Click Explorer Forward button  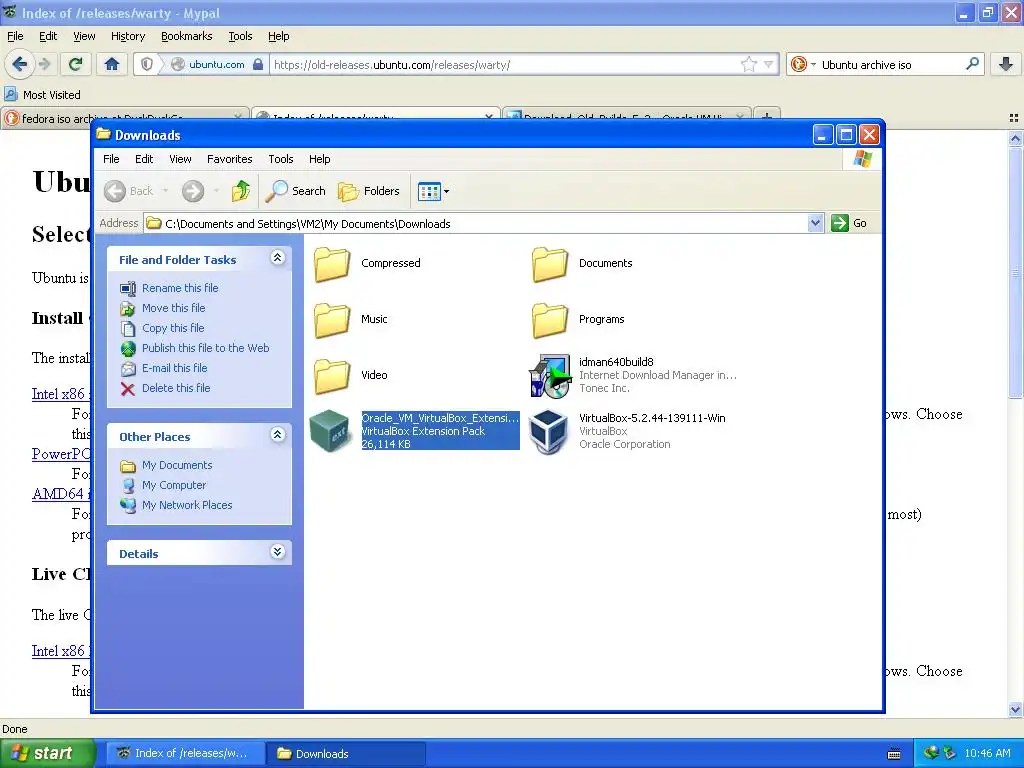coord(193,191)
